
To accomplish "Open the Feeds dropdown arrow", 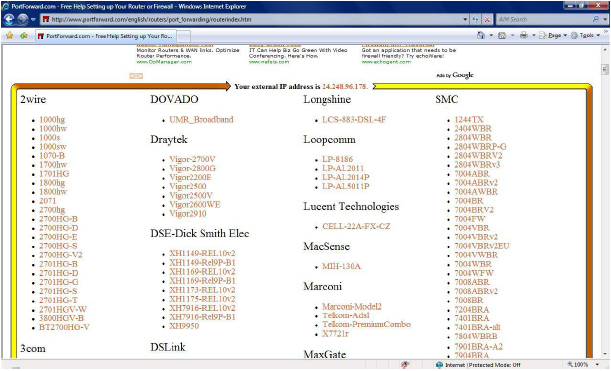I will pos(512,35).
